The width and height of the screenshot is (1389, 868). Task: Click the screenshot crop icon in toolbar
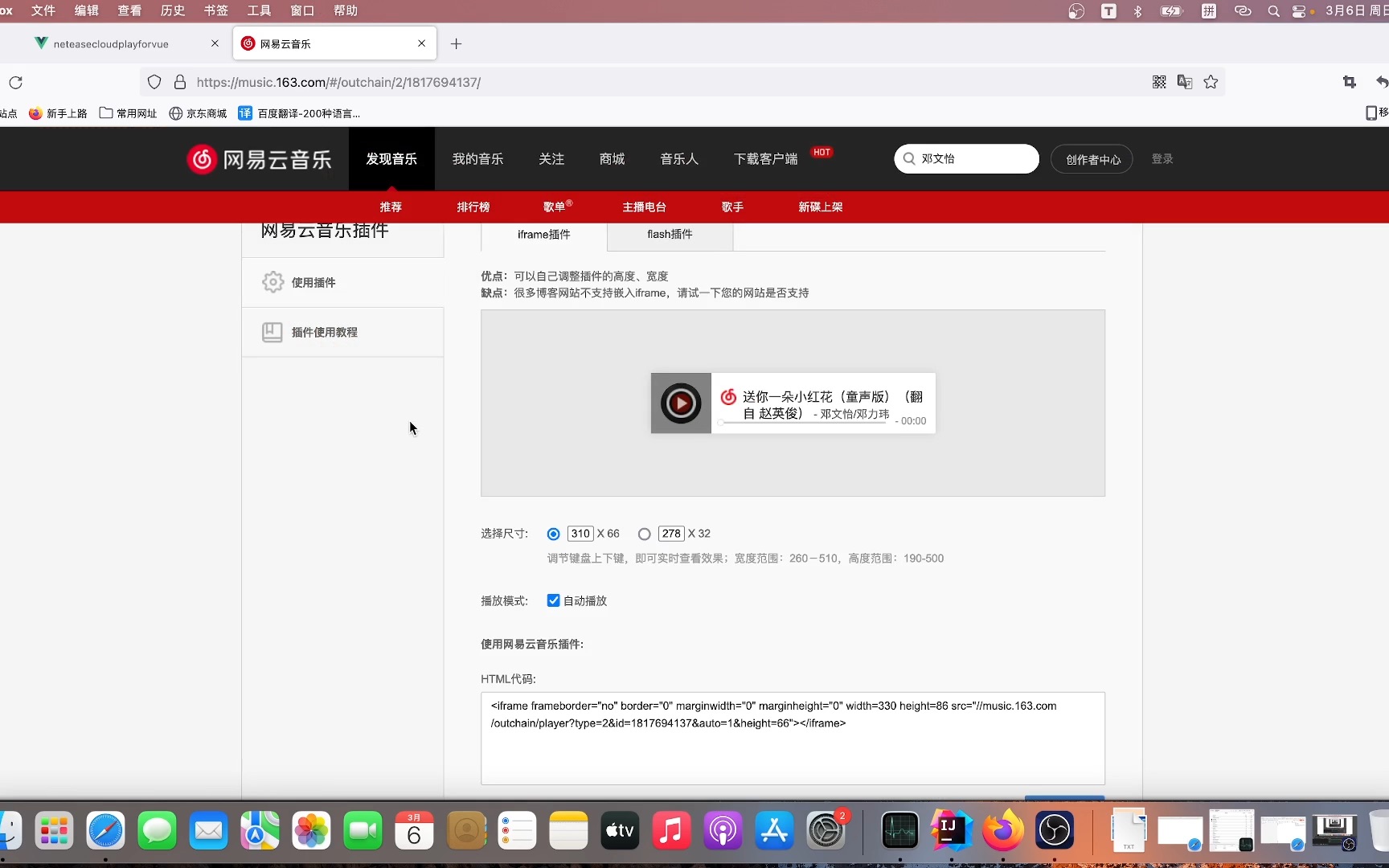click(1350, 82)
